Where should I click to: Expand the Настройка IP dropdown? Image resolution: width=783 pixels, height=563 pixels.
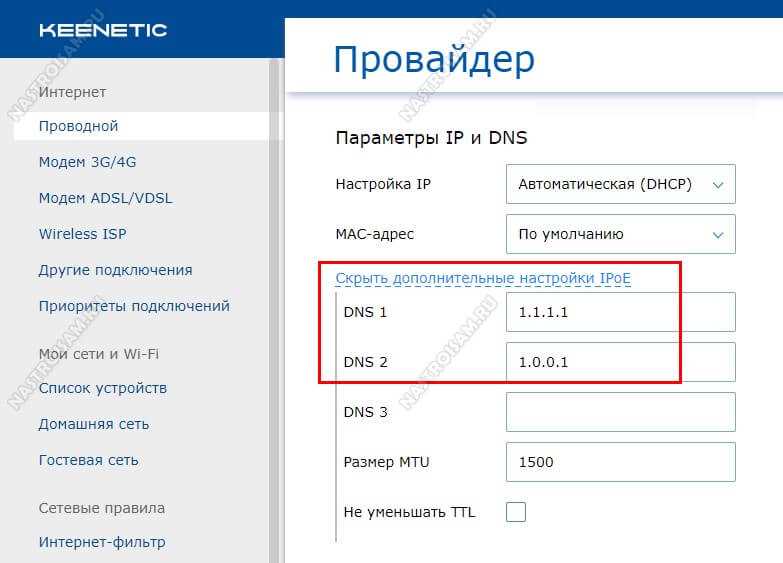point(621,184)
